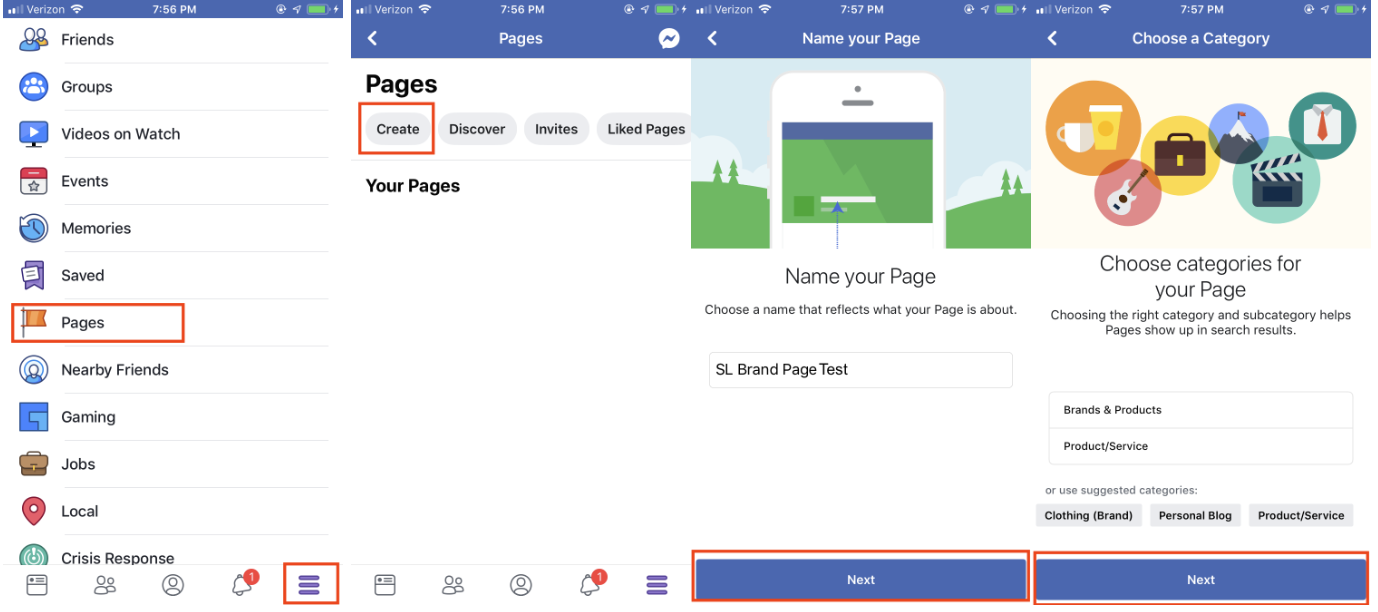Open the Brands & Products category selector
Viewport: 1378px width, 612px height.
coord(1201,410)
